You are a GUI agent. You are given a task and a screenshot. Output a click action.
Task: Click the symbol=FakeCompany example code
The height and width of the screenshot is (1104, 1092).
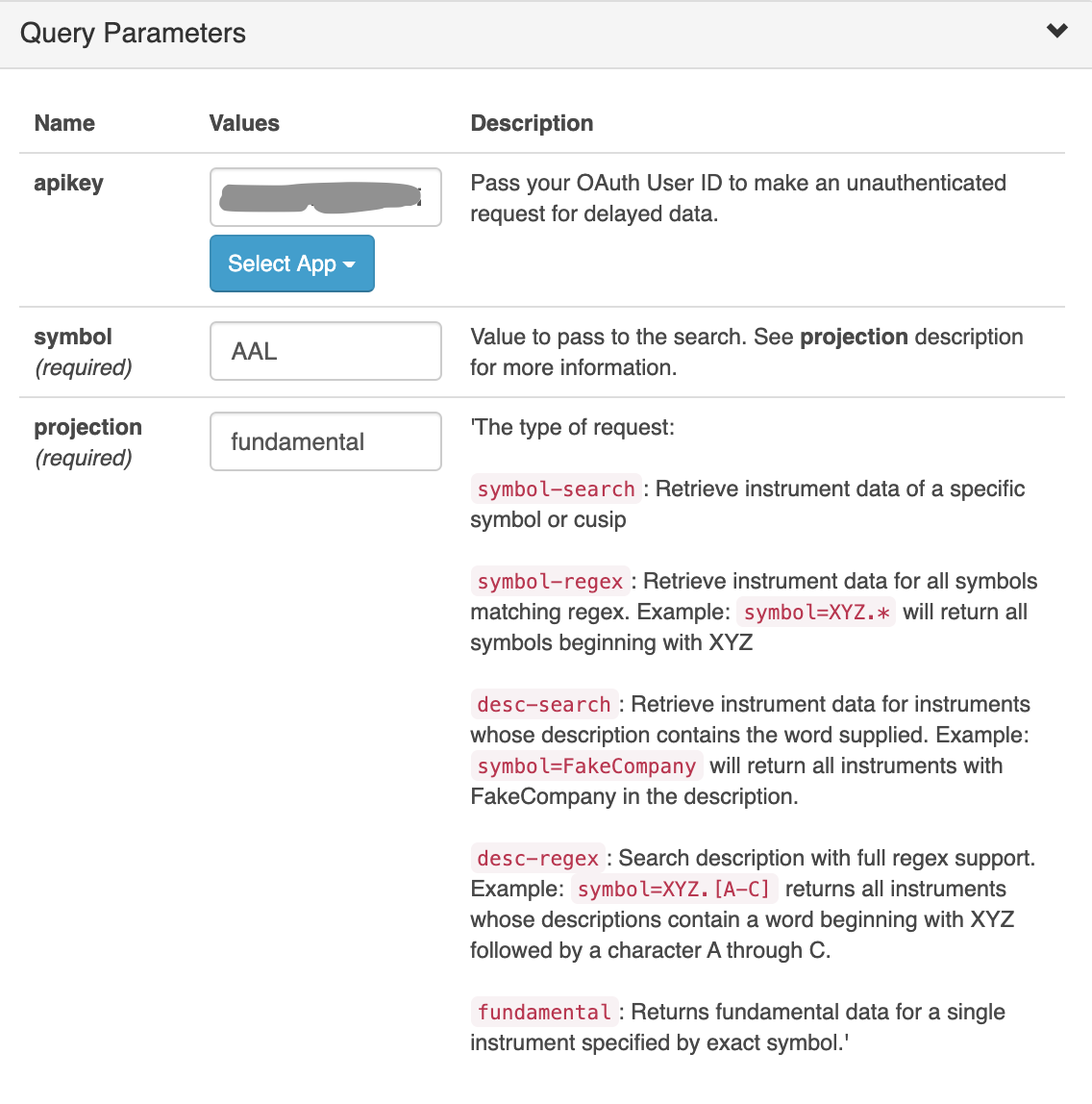pyautogui.click(x=585, y=766)
